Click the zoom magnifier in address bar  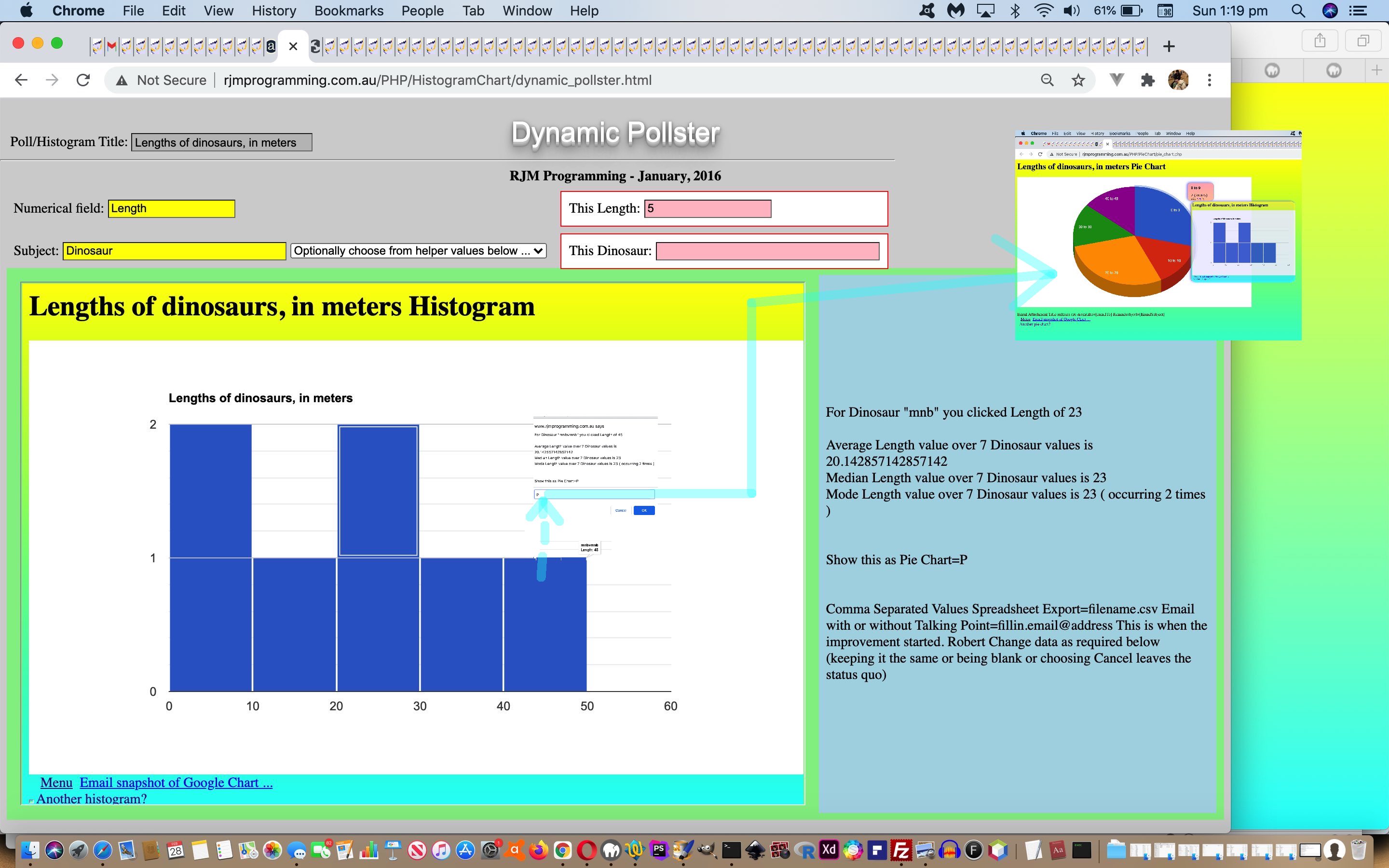point(1047,81)
